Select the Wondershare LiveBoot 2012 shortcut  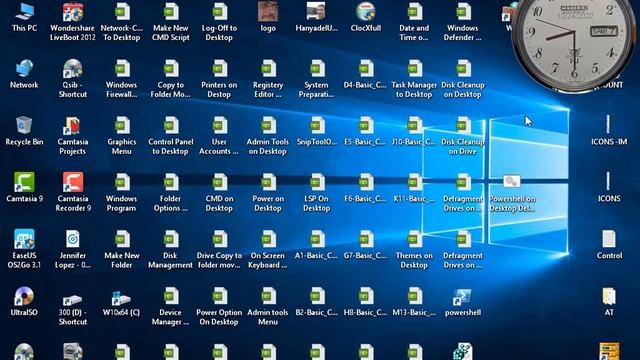[x=73, y=12]
